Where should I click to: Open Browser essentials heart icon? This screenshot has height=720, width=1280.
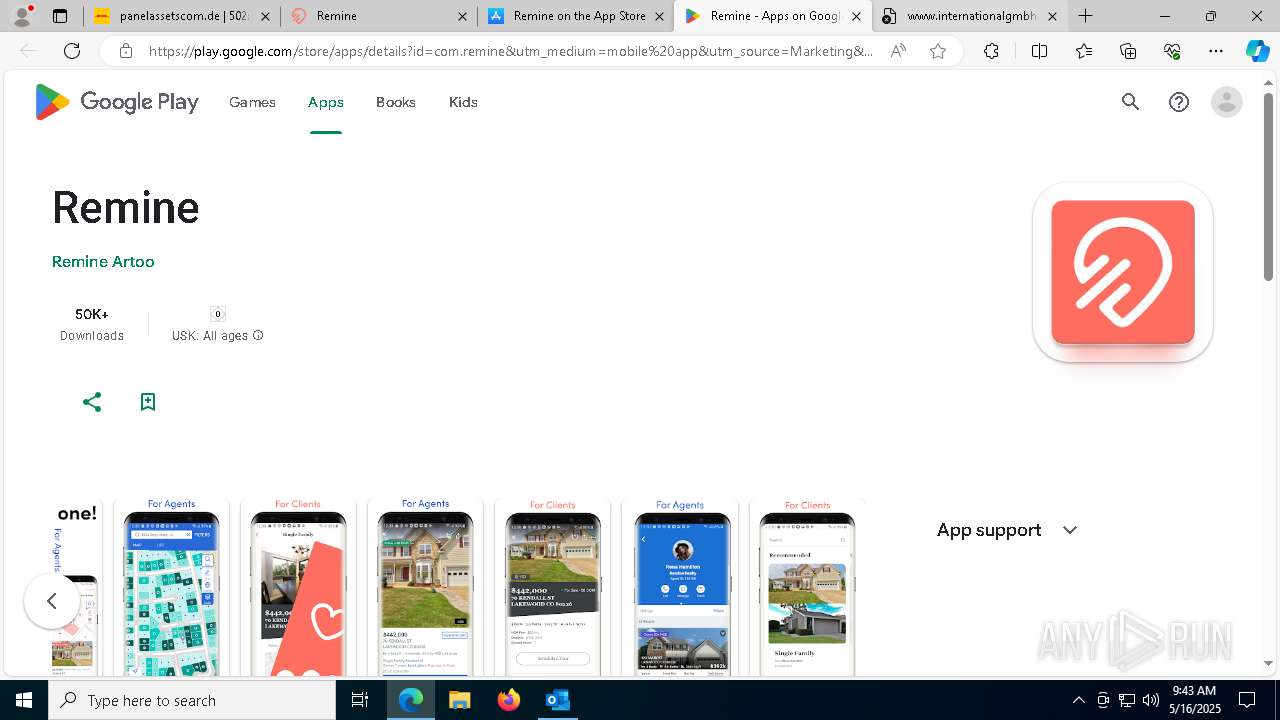click(1172, 51)
